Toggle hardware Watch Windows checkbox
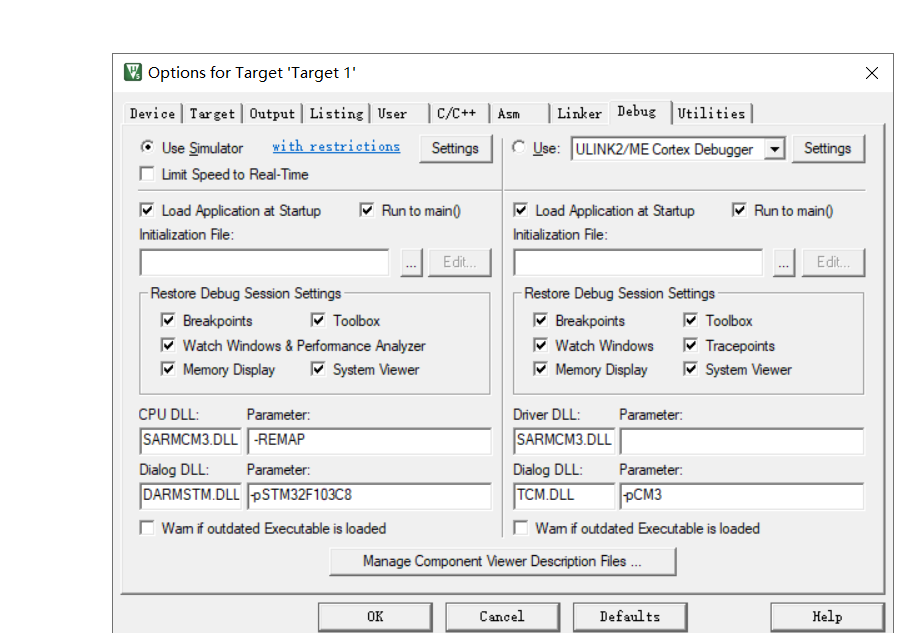The width and height of the screenshot is (924, 633). (x=540, y=345)
